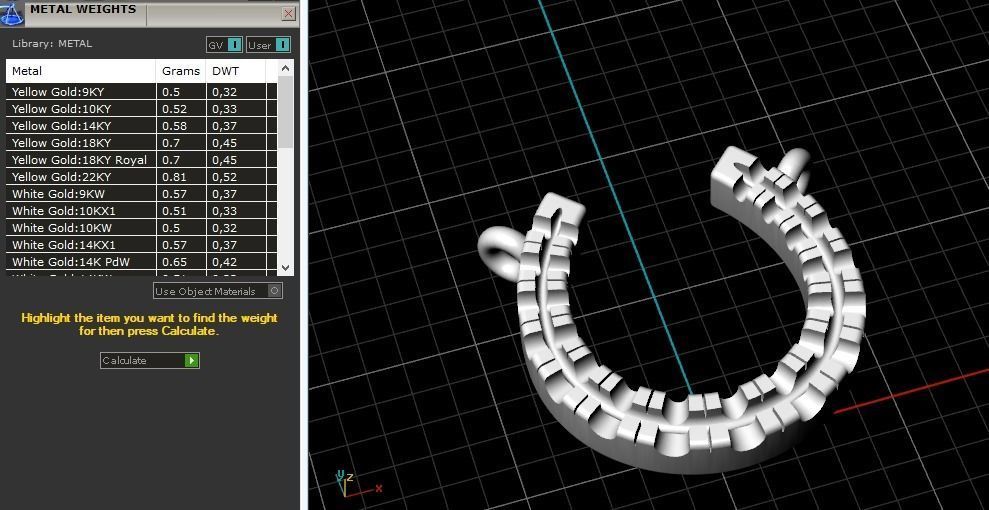
Task: Select the White Gold:14K PdW row
Action: tap(141, 262)
